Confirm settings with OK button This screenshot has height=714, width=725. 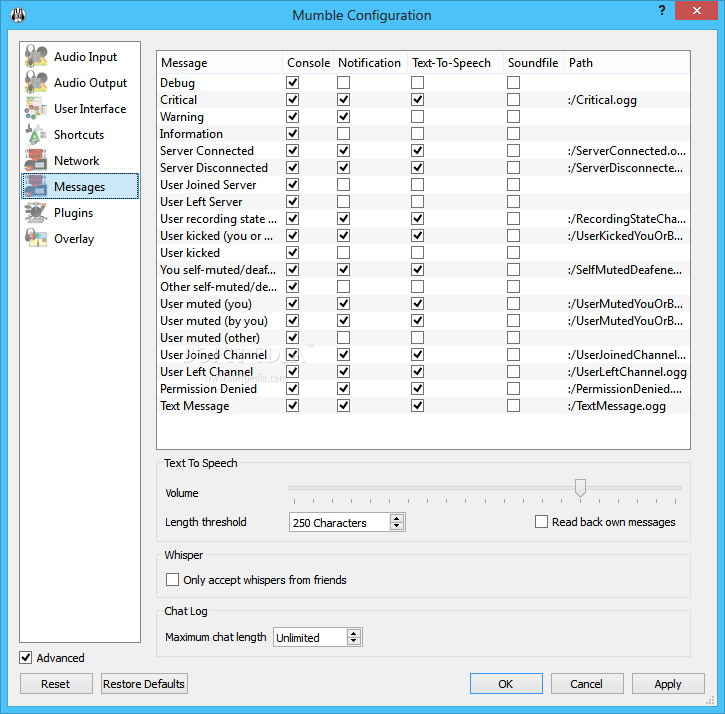tap(506, 683)
